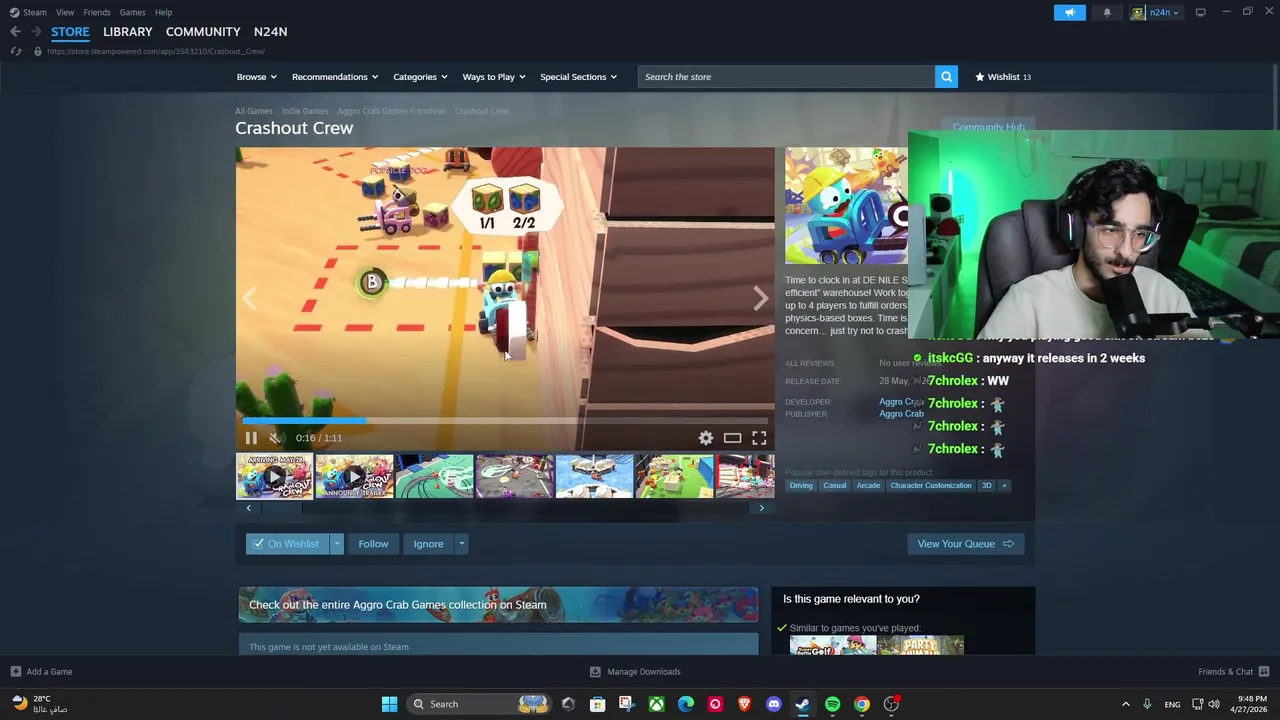Switch to the LIBRARY tab
The width and height of the screenshot is (1280, 720).
tap(128, 32)
